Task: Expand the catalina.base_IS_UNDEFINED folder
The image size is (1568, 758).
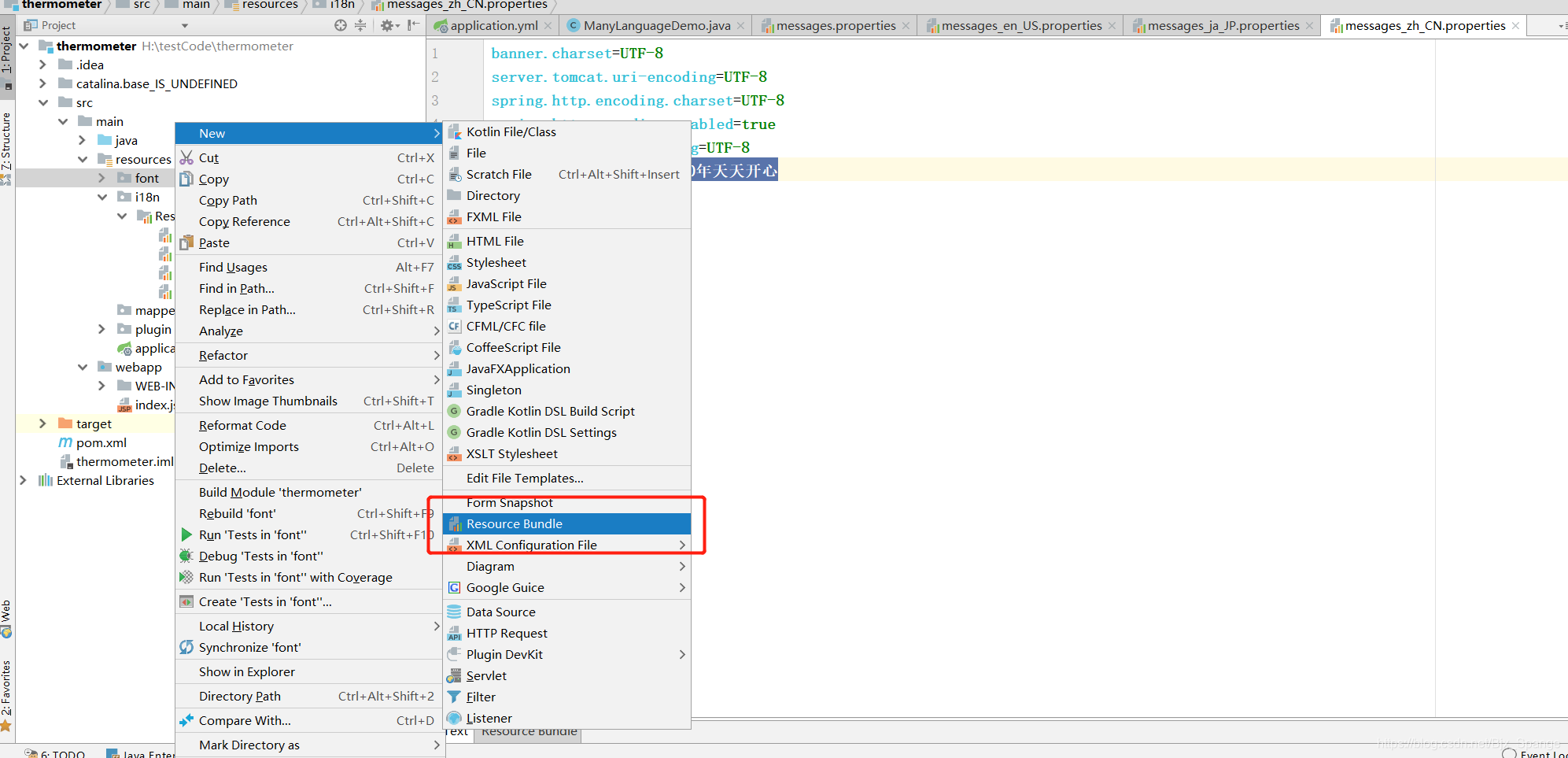Action: pyautogui.click(x=43, y=83)
